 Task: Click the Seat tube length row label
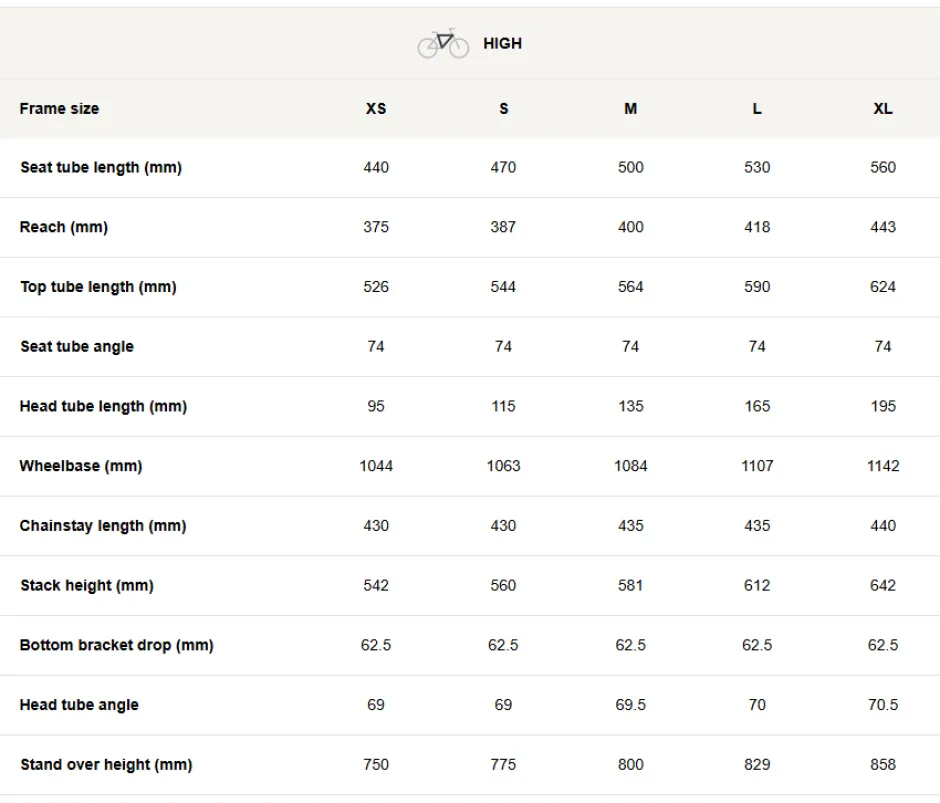pos(101,167)
